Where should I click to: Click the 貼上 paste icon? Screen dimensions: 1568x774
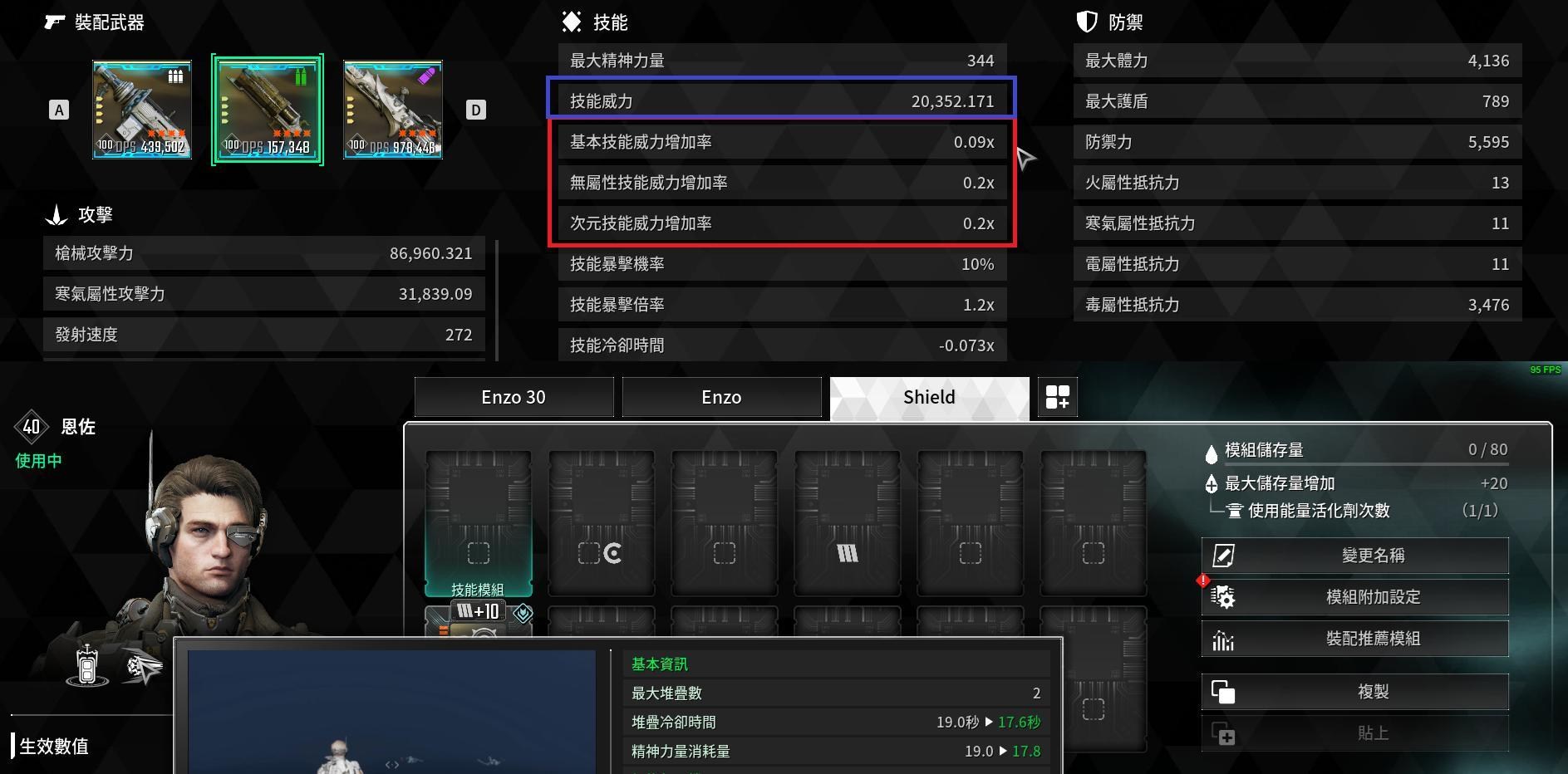1223,733
